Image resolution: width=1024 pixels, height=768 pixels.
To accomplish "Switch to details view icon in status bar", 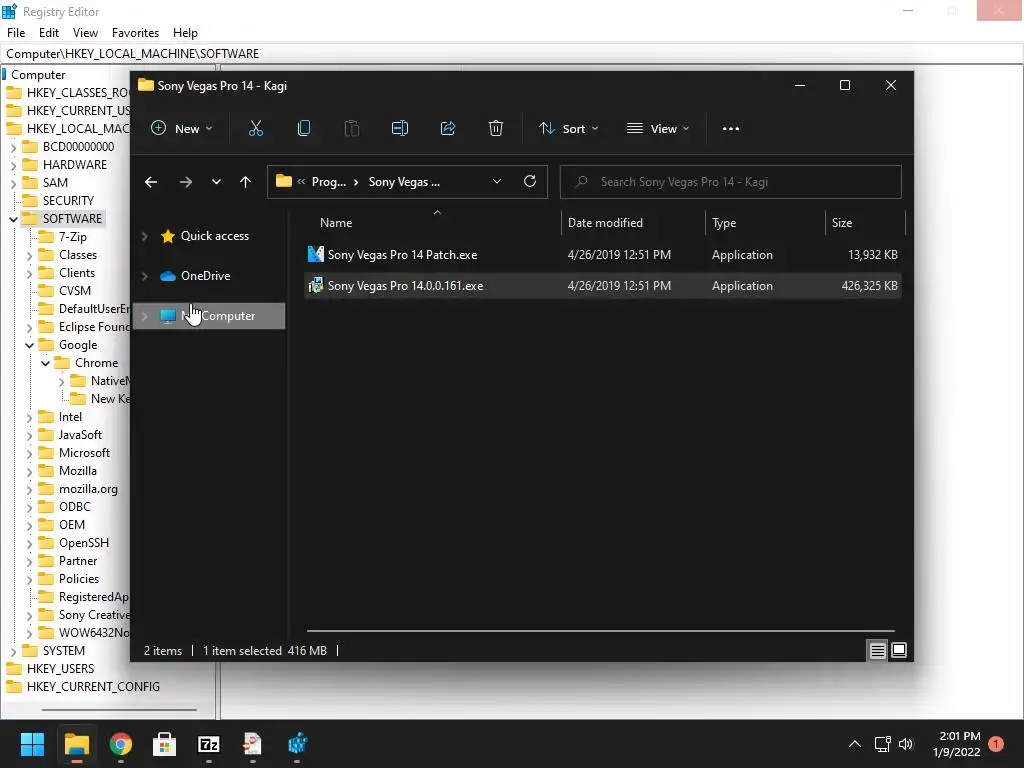I will pyautogui.click(x=877, y=650).
